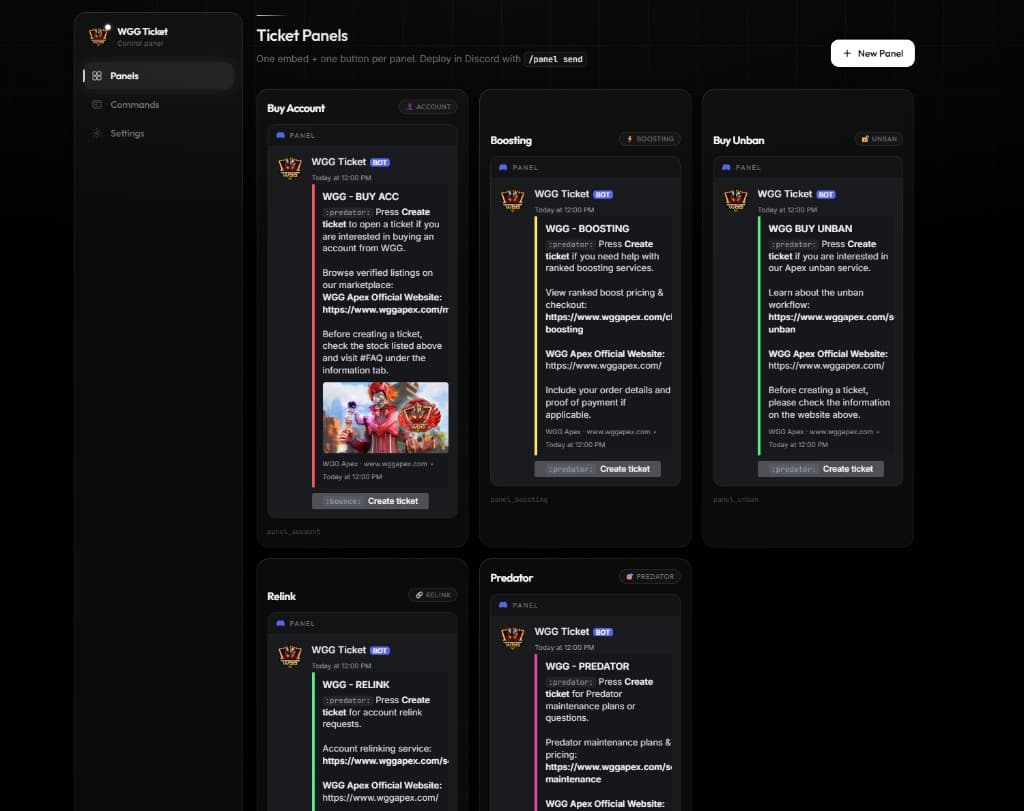Viewport: 1024px width, 811px height.
Task: Click the 'Predator' card title
Action: point(511,578)
